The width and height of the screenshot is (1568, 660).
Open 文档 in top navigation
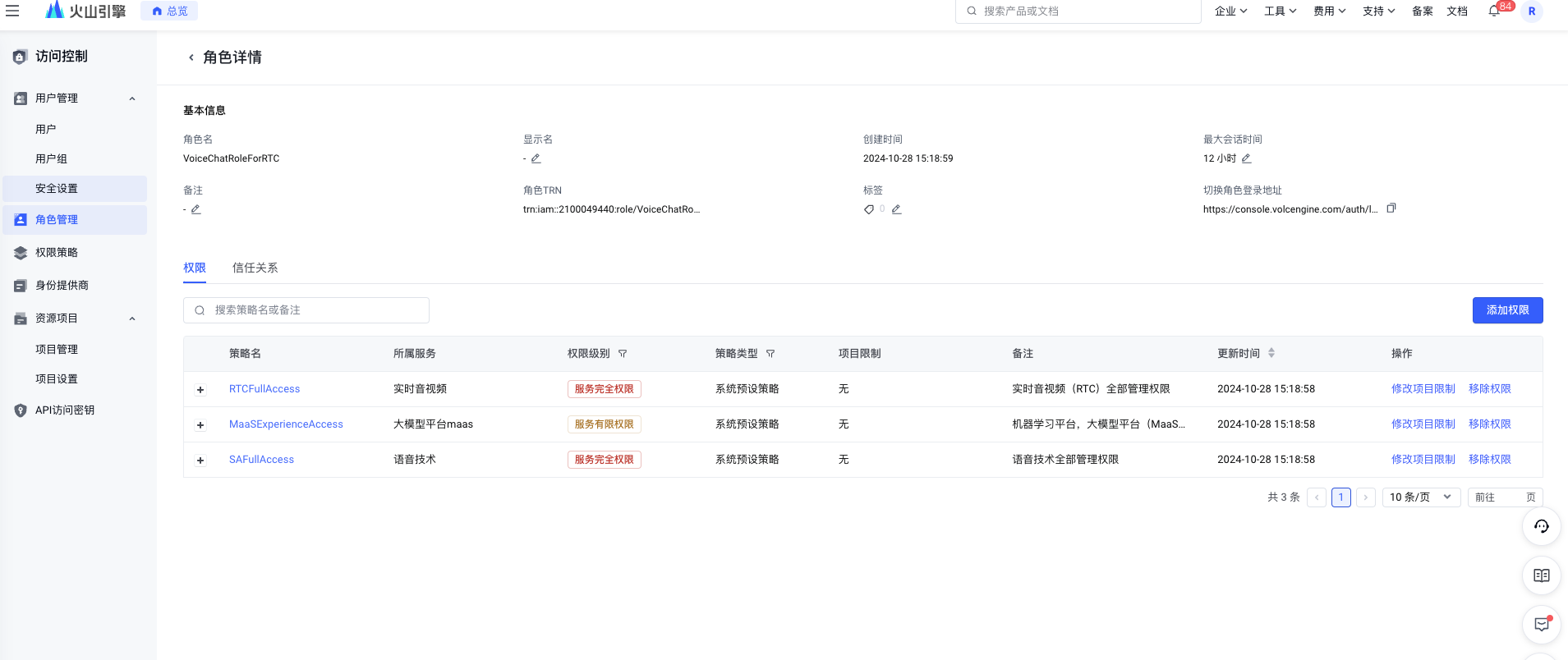1457,11
